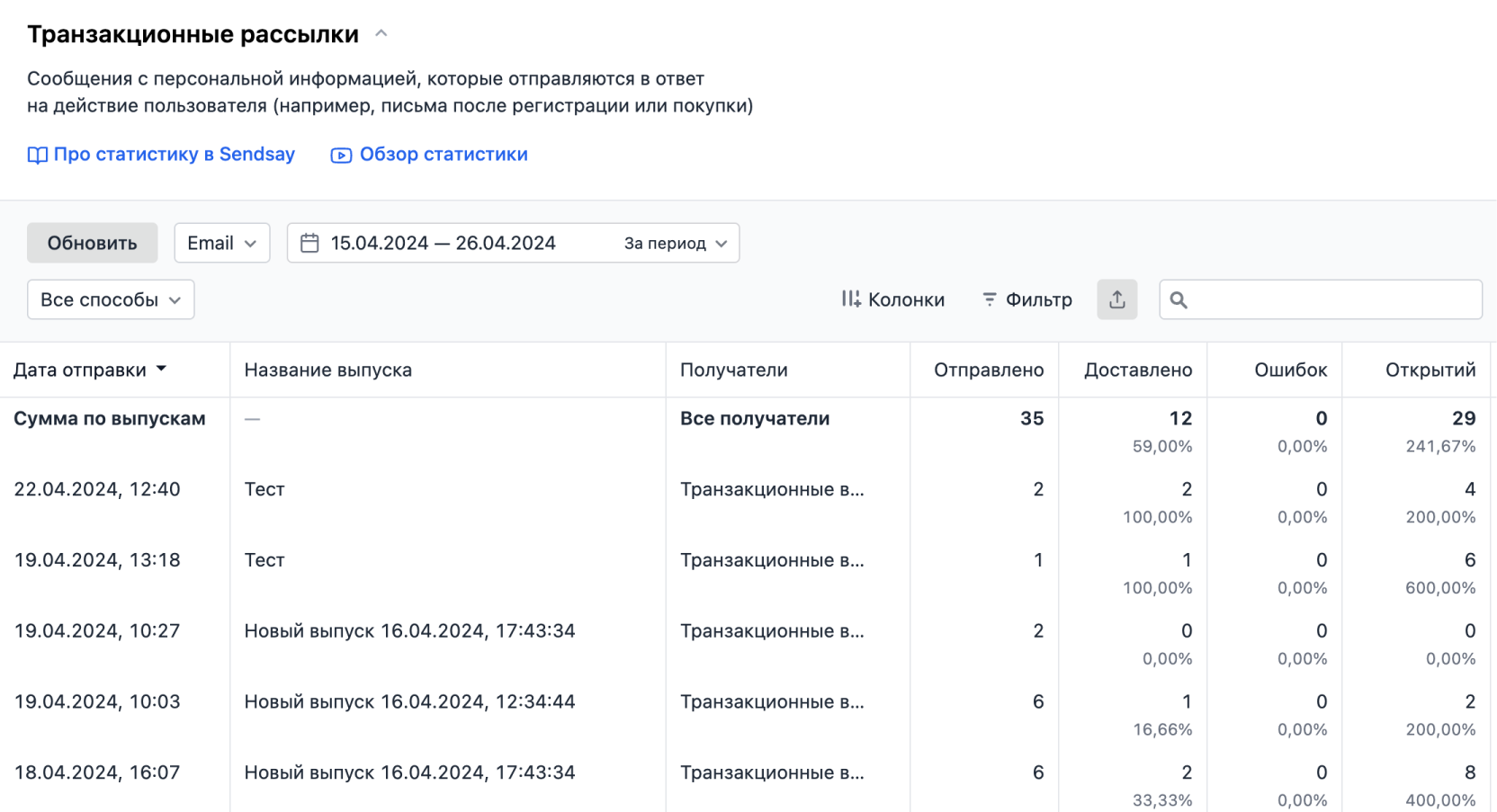
Task: Select the Доставлено column header
Action: (1138, 369)
